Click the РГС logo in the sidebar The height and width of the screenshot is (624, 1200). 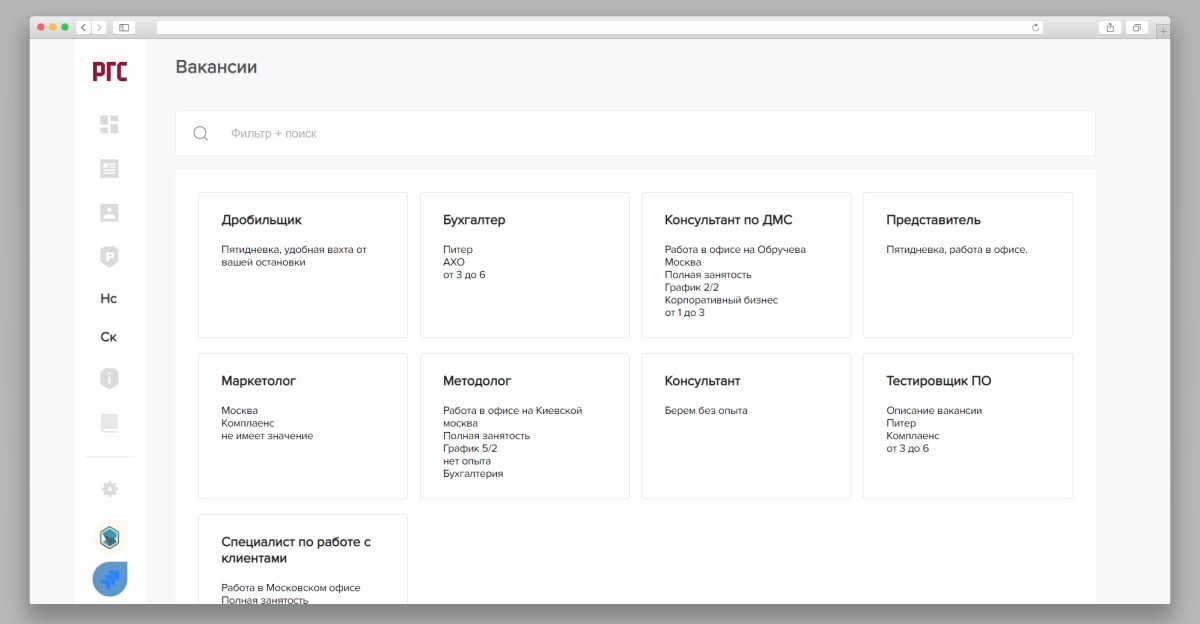pyautogui.click(x=110, y=71)
